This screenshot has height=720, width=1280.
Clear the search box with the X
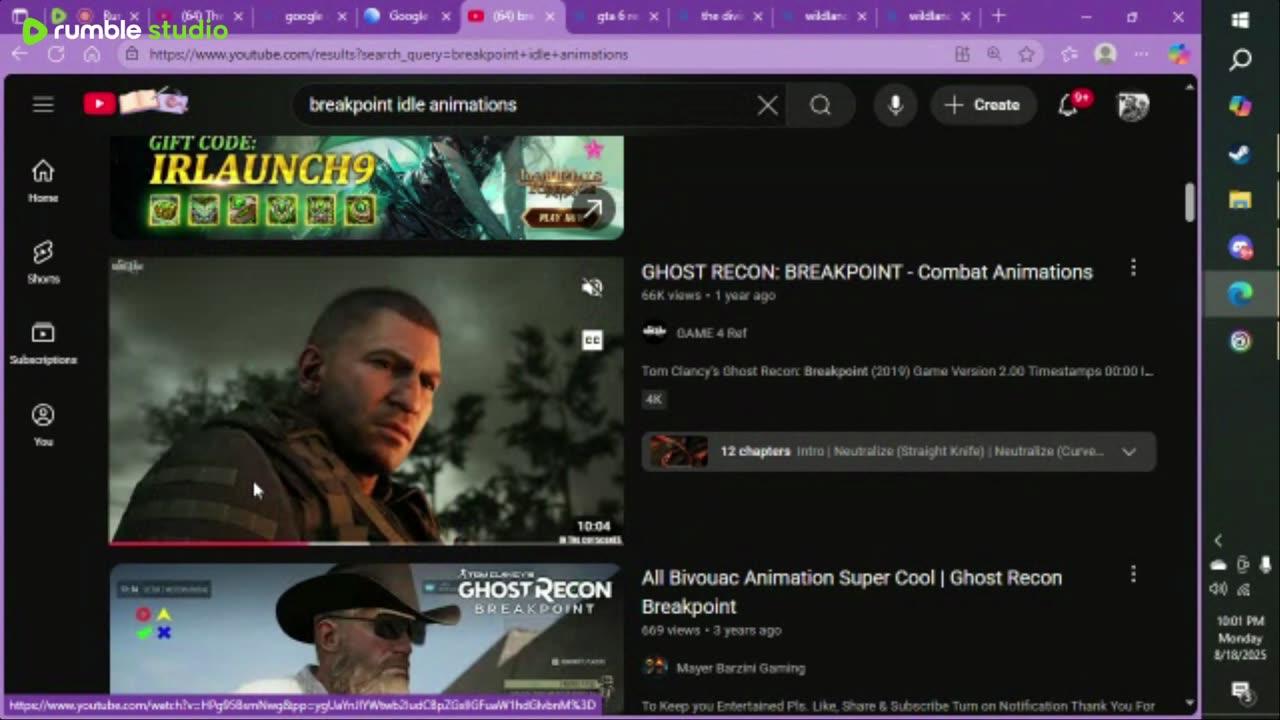(767, 105)
